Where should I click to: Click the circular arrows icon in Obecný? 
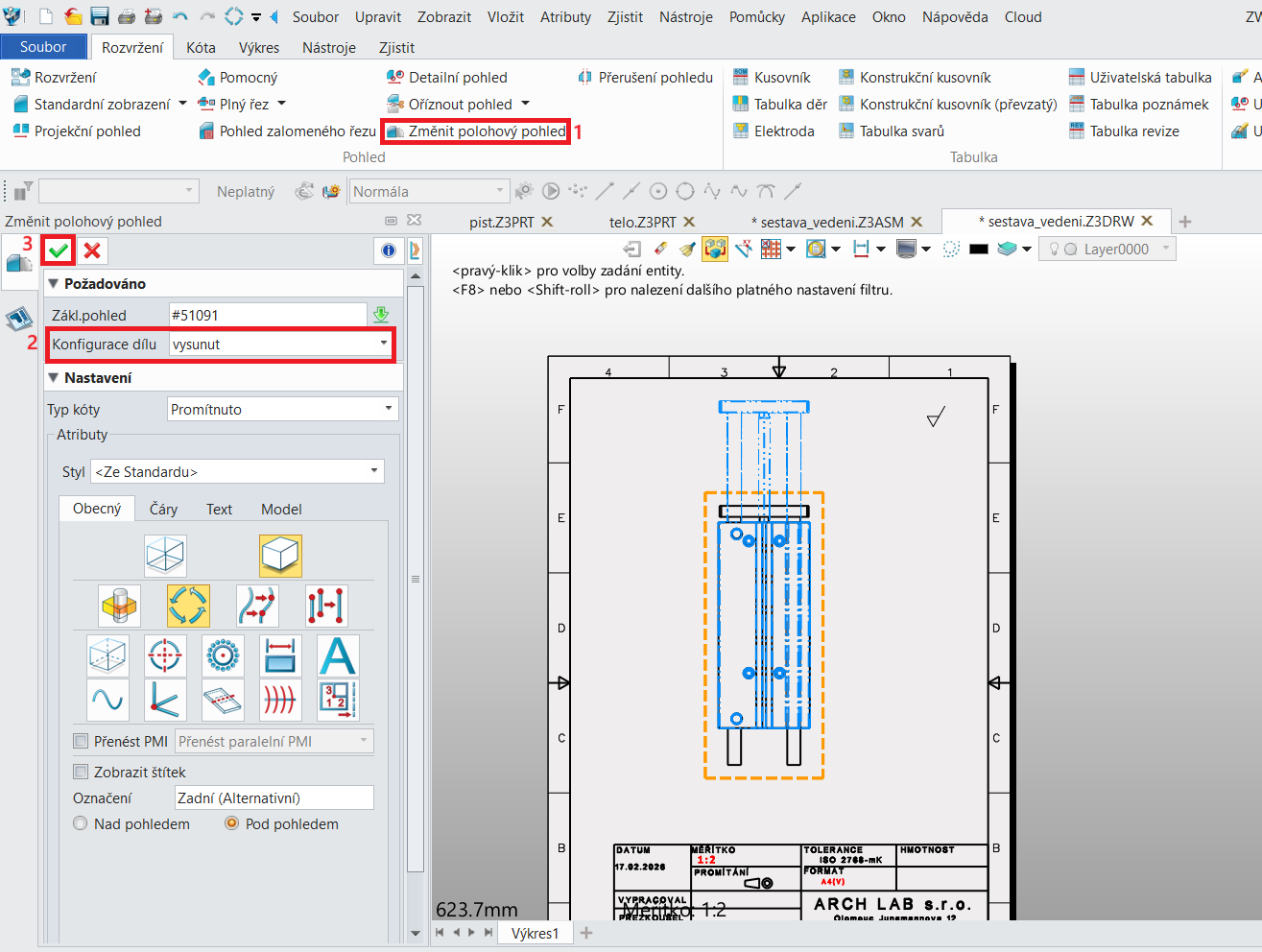tap(188, 606)
